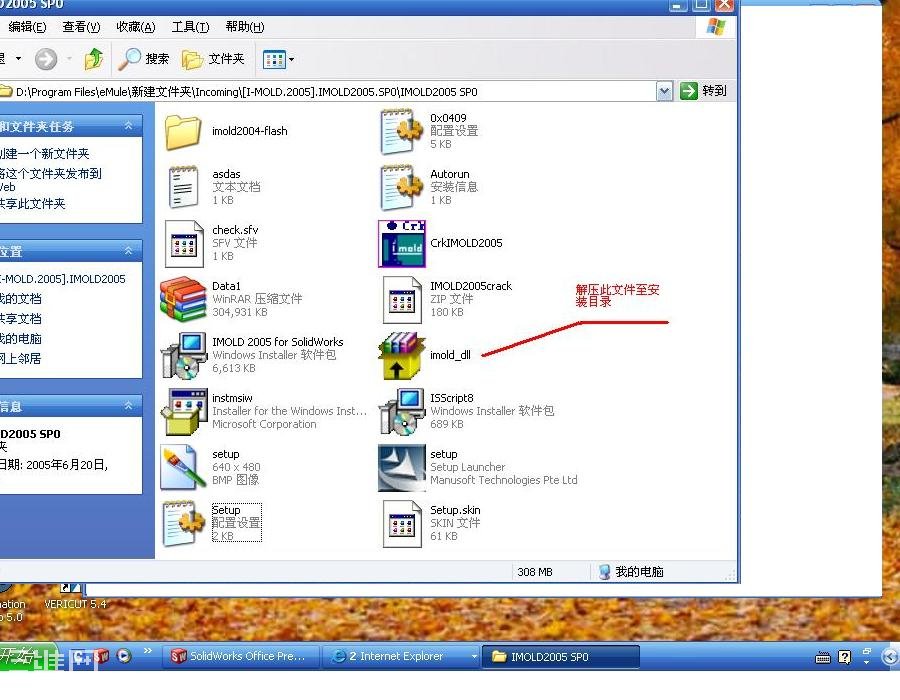Select the Data1 WinRAR archive icon
This screenshot has height=700, width=900.
[183, 299]
